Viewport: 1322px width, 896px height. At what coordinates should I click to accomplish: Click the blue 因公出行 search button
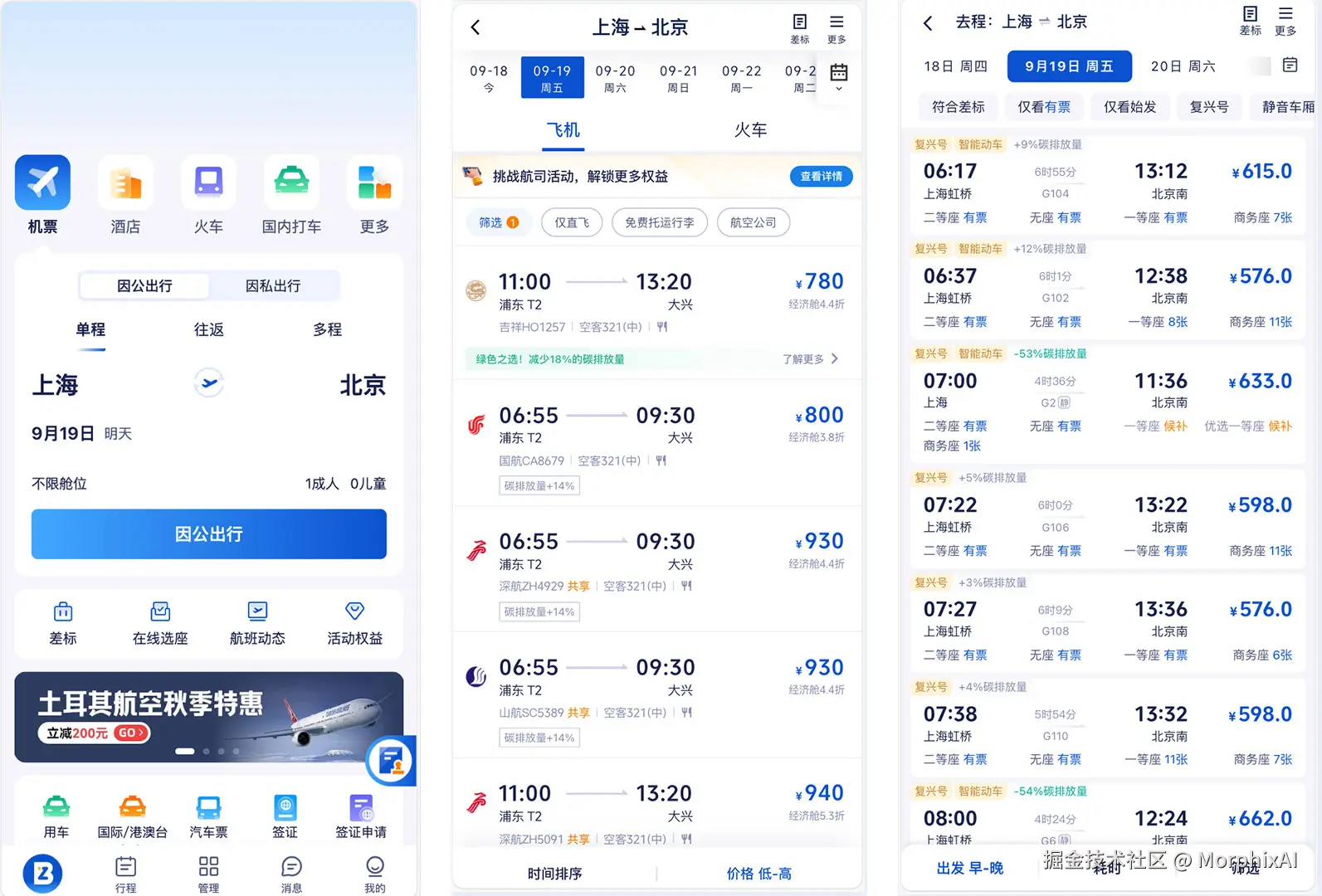[209, 534]
